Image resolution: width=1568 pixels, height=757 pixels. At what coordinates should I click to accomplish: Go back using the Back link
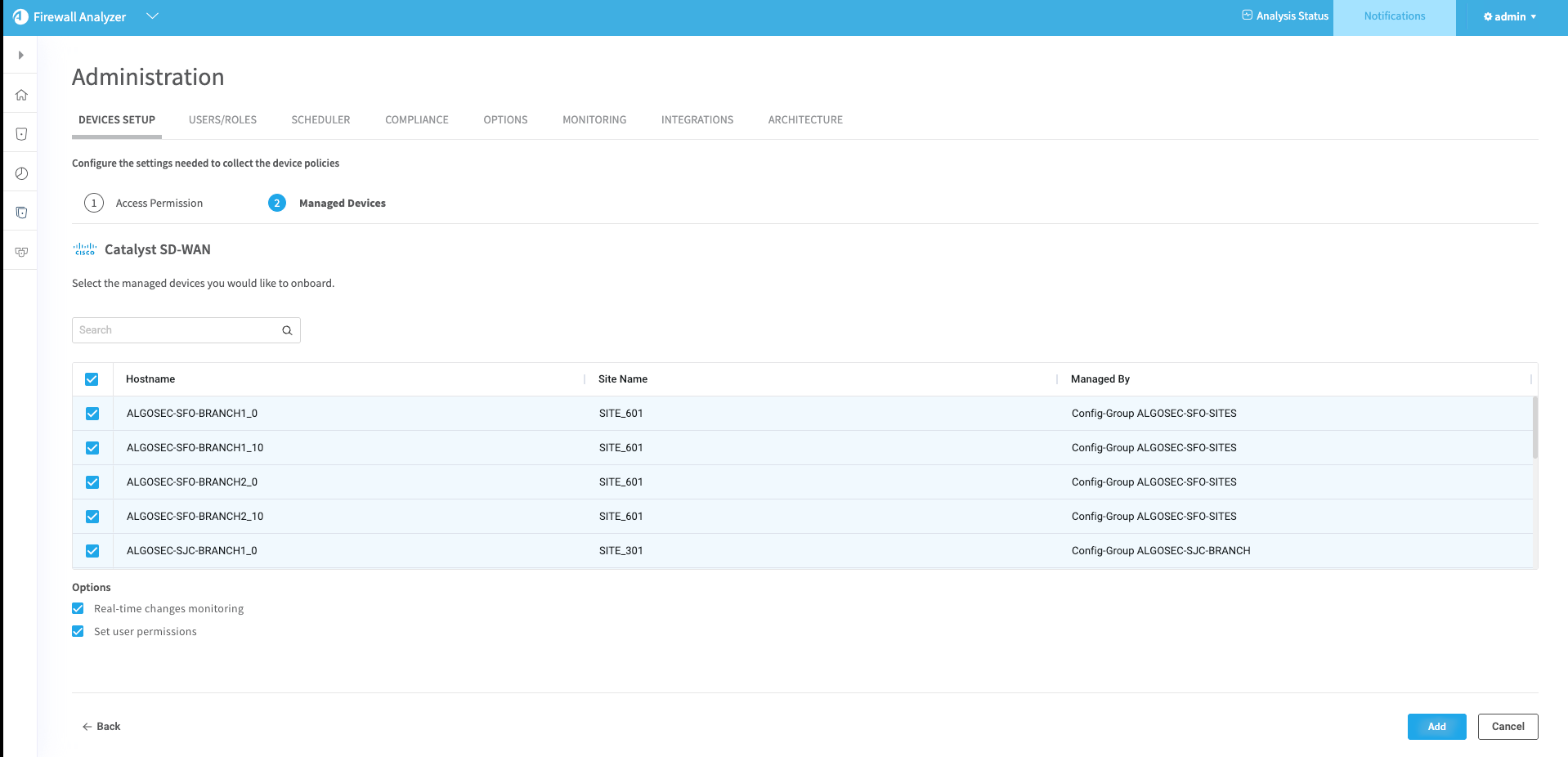pos(101,727)
